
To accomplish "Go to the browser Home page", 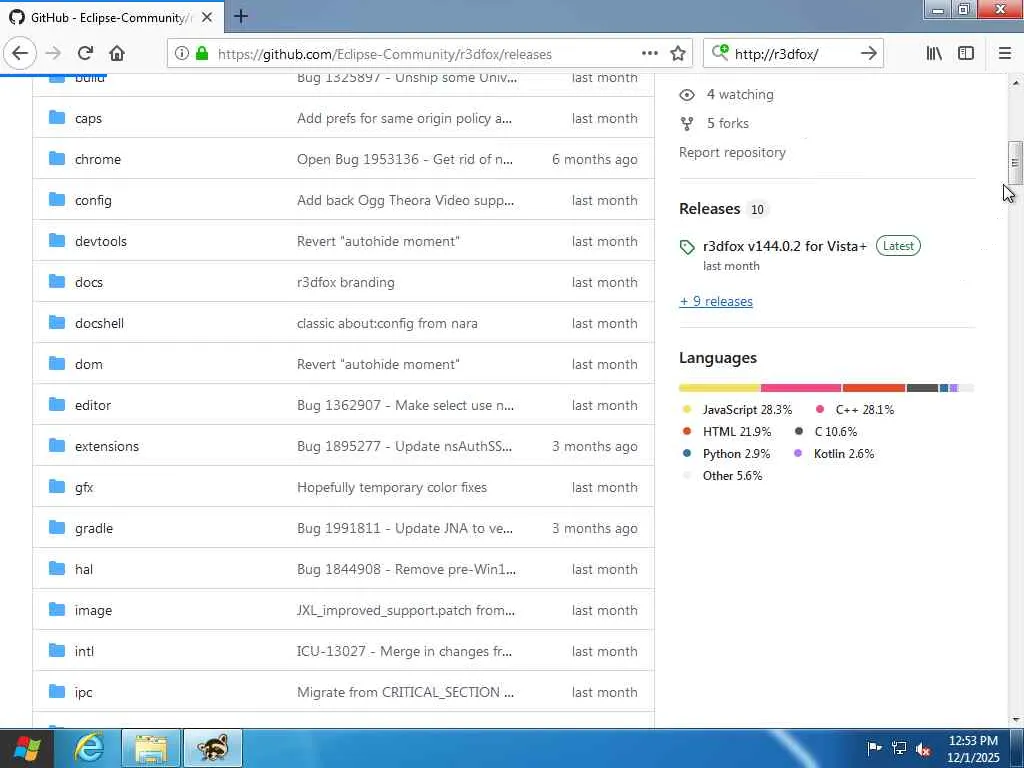I will pos(117,54).
